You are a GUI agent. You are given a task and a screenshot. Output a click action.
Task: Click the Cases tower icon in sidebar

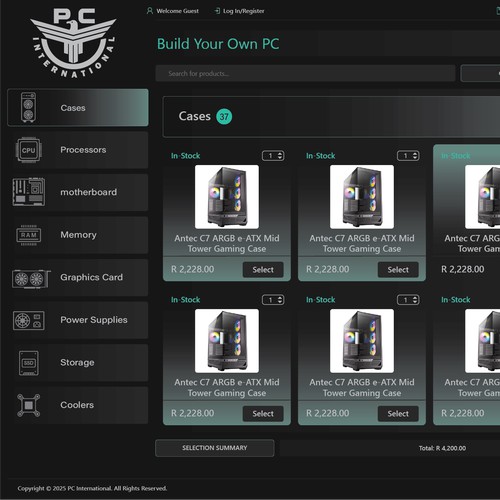(28, 107)
